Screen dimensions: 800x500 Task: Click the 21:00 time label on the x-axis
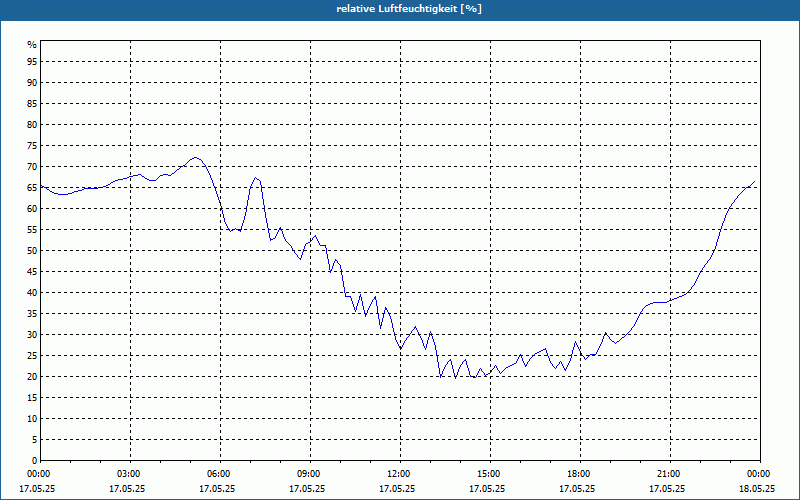coord(670,474)
